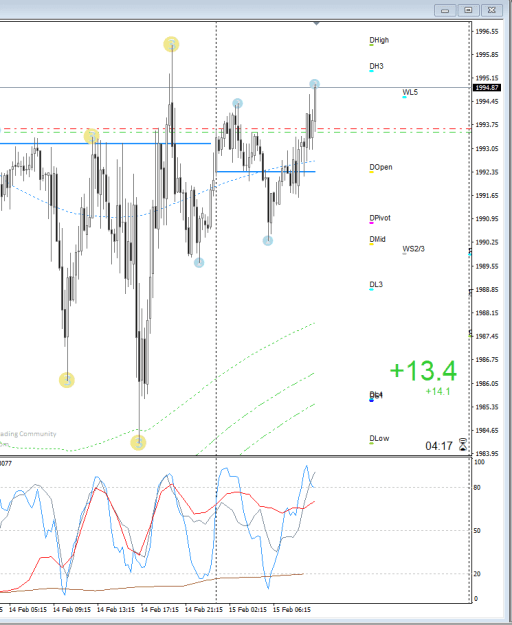Click the WL5 level label

(410, 92)
